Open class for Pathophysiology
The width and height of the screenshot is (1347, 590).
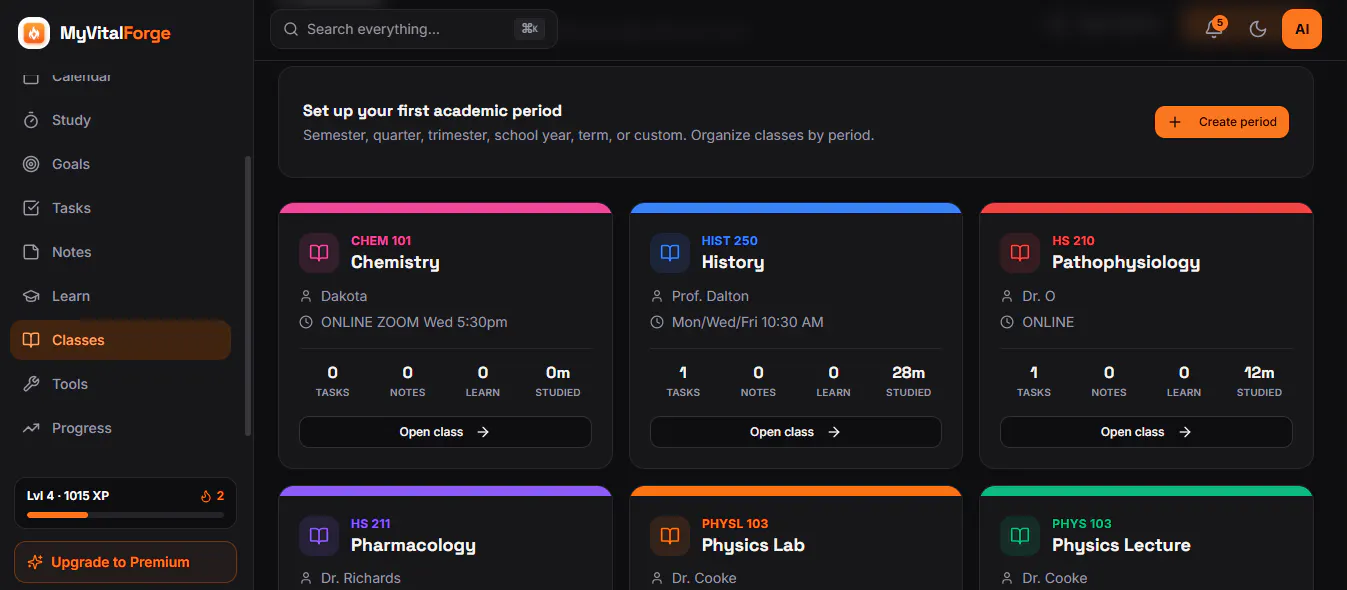1146,432
